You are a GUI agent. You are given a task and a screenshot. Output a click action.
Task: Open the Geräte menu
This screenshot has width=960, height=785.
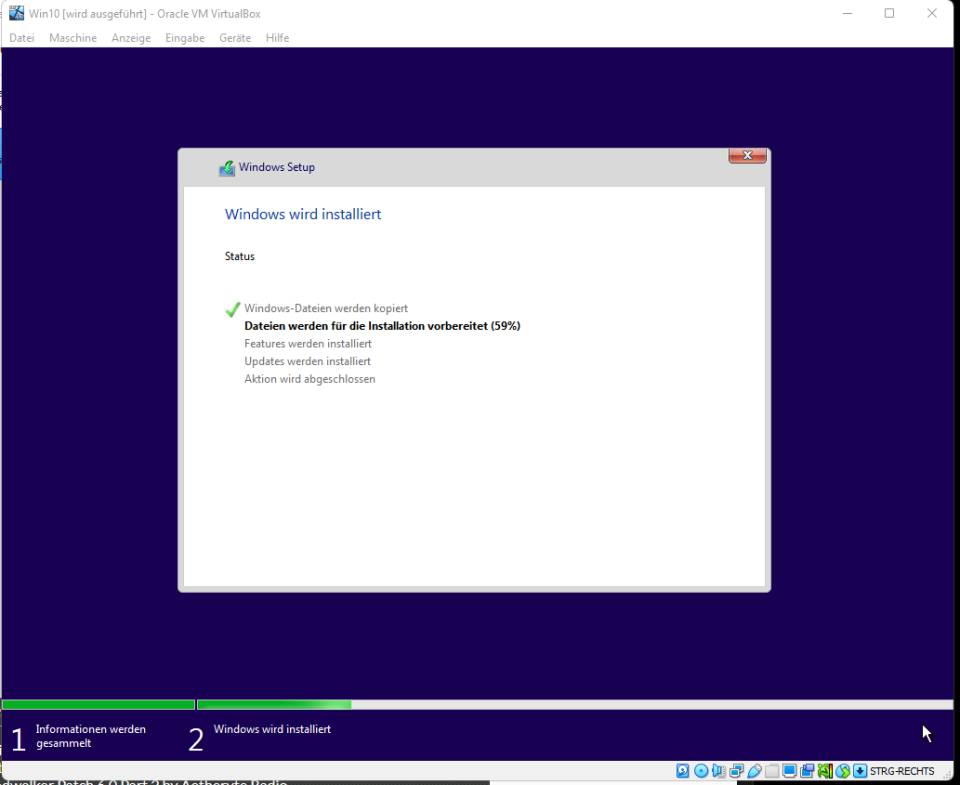pos(235,38)
